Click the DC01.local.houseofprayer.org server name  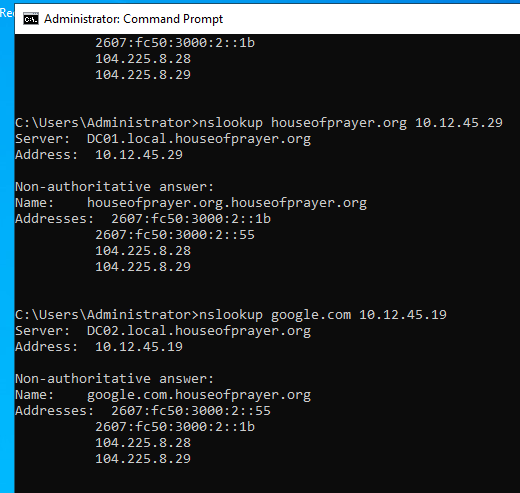point(199,139)
